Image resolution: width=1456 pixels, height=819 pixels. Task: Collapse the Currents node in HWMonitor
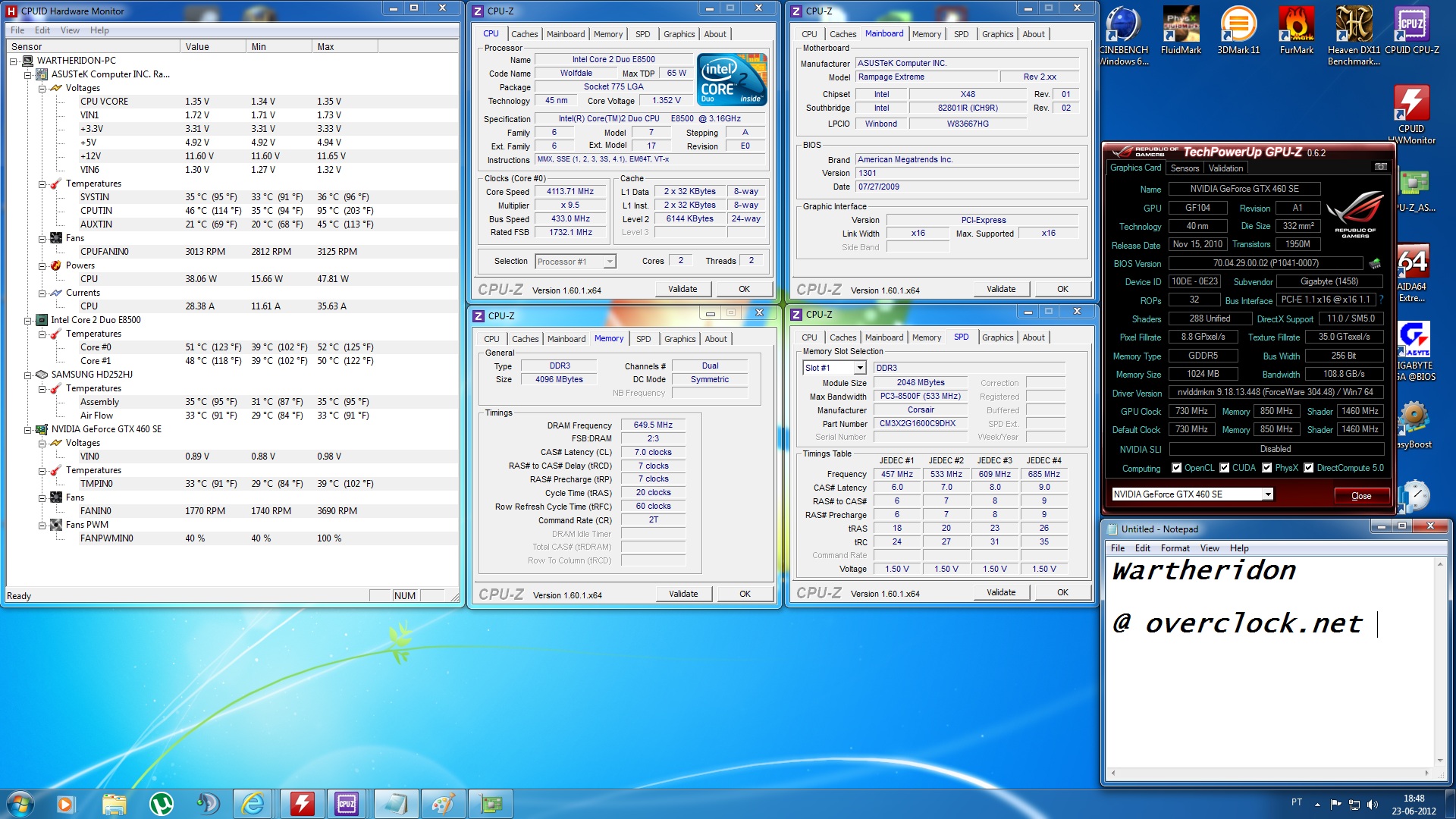coord(42,293)
